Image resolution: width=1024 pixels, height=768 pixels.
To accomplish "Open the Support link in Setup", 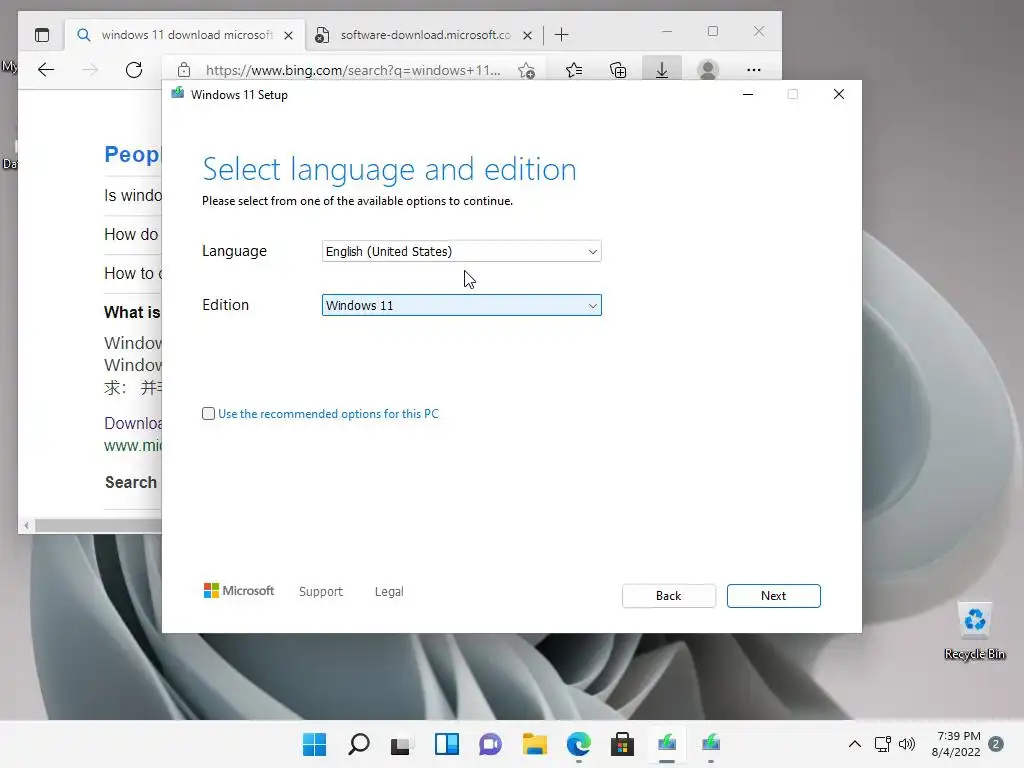I will pos(321,591).
